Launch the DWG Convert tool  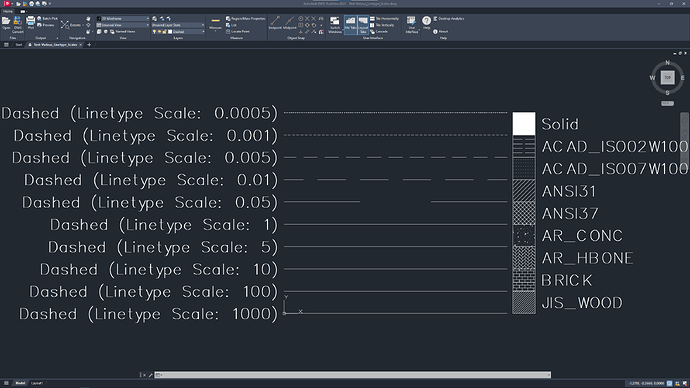(18, 24)
